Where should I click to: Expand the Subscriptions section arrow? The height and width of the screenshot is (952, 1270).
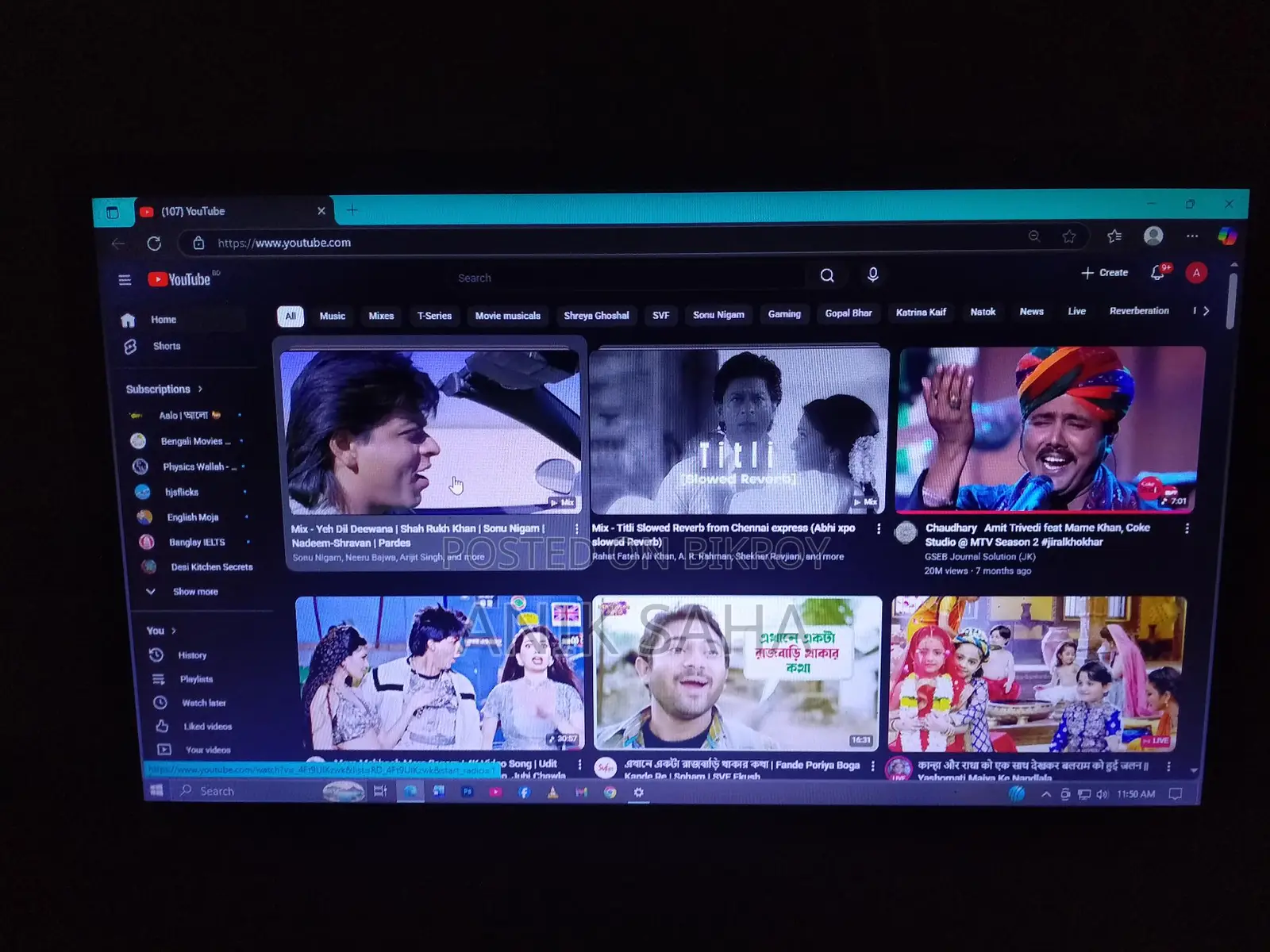[200, 390]
